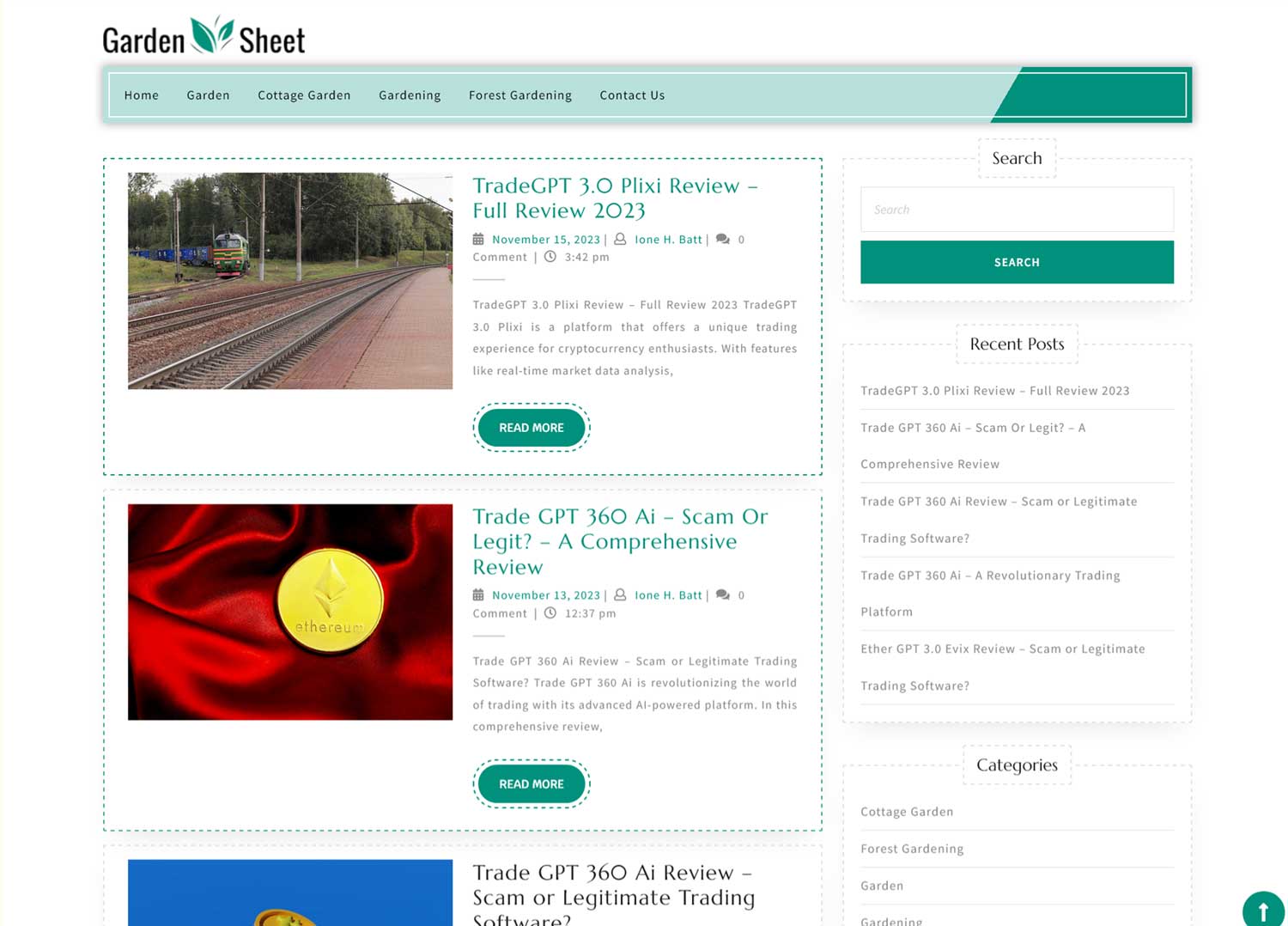Click clock icon next to 3:42 pm

pos(550,256)
